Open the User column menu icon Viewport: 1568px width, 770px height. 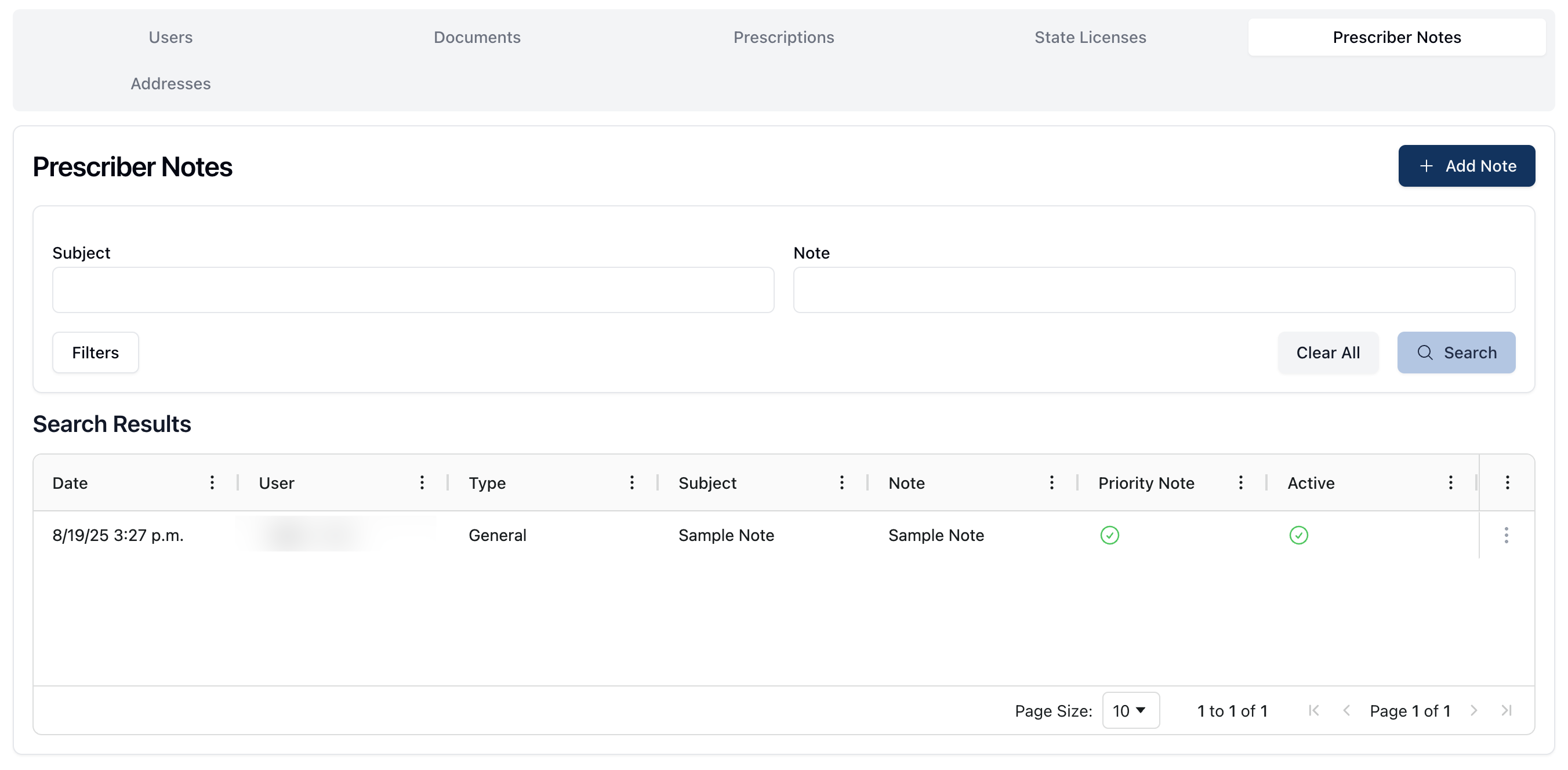422,482
